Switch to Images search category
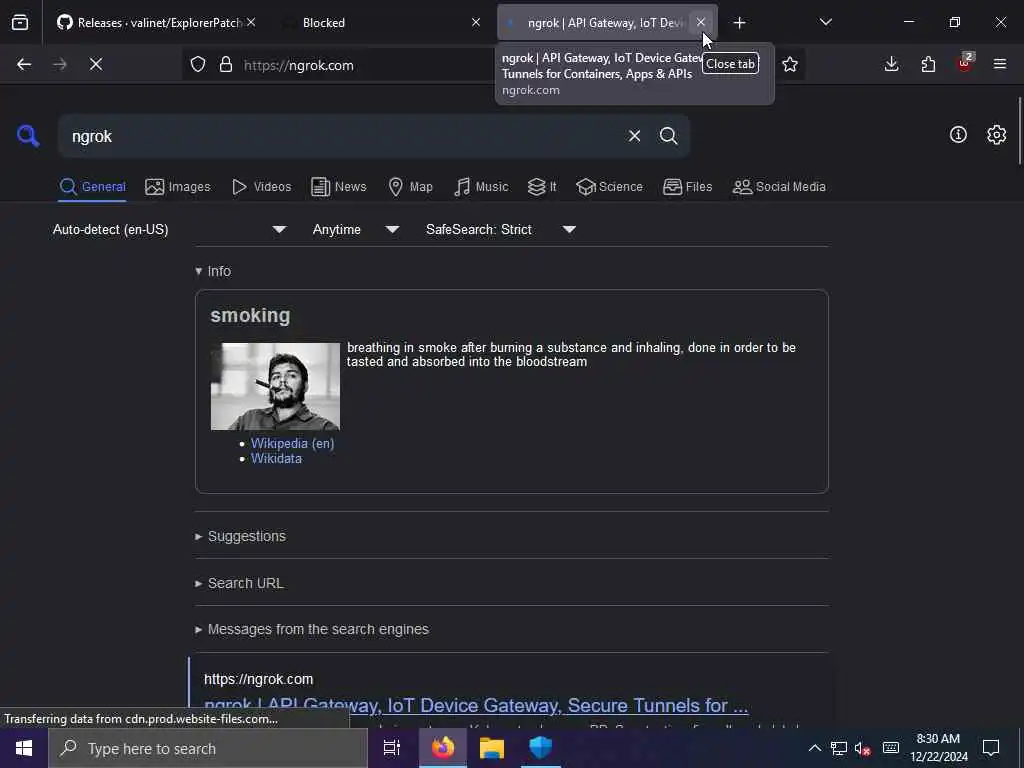This screenshot has width=1024, height=768. (178, 187)
